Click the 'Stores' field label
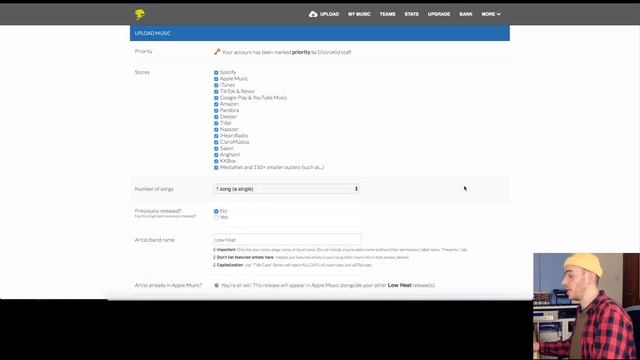 coord(142,72)
